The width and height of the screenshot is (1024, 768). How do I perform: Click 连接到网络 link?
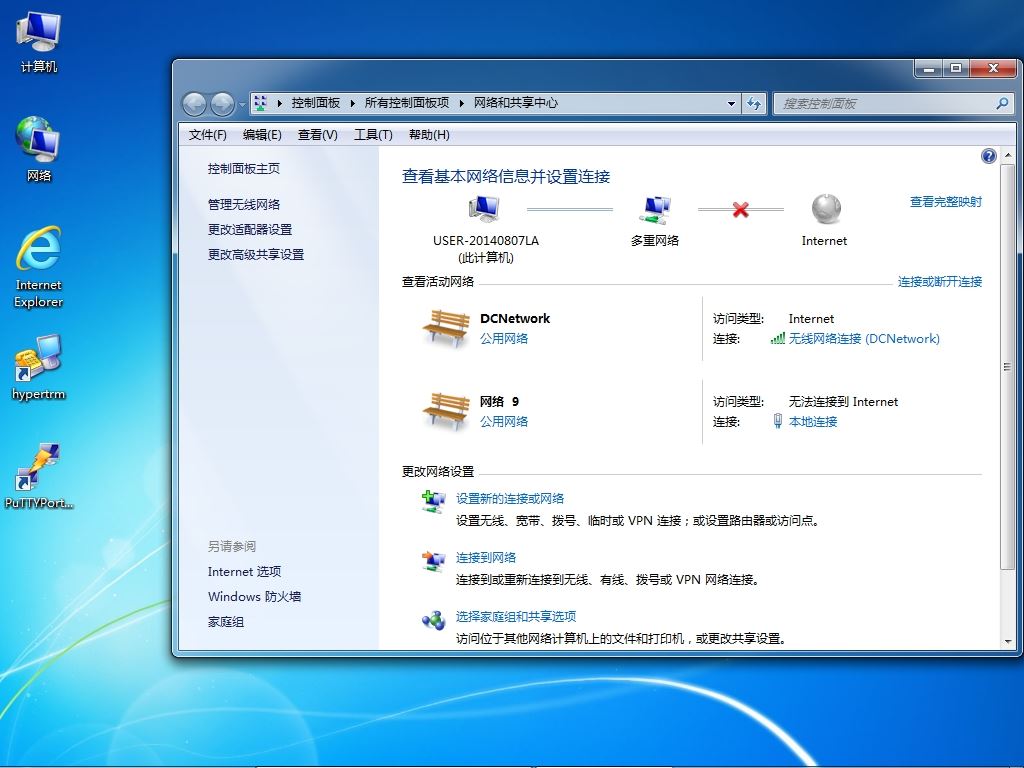pos(485,557)
